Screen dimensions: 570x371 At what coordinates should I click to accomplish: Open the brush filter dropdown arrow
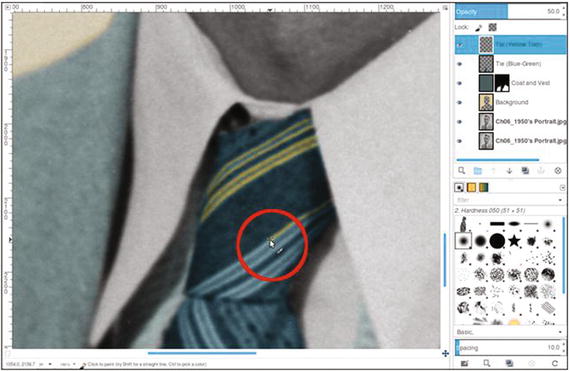(560, 200)
